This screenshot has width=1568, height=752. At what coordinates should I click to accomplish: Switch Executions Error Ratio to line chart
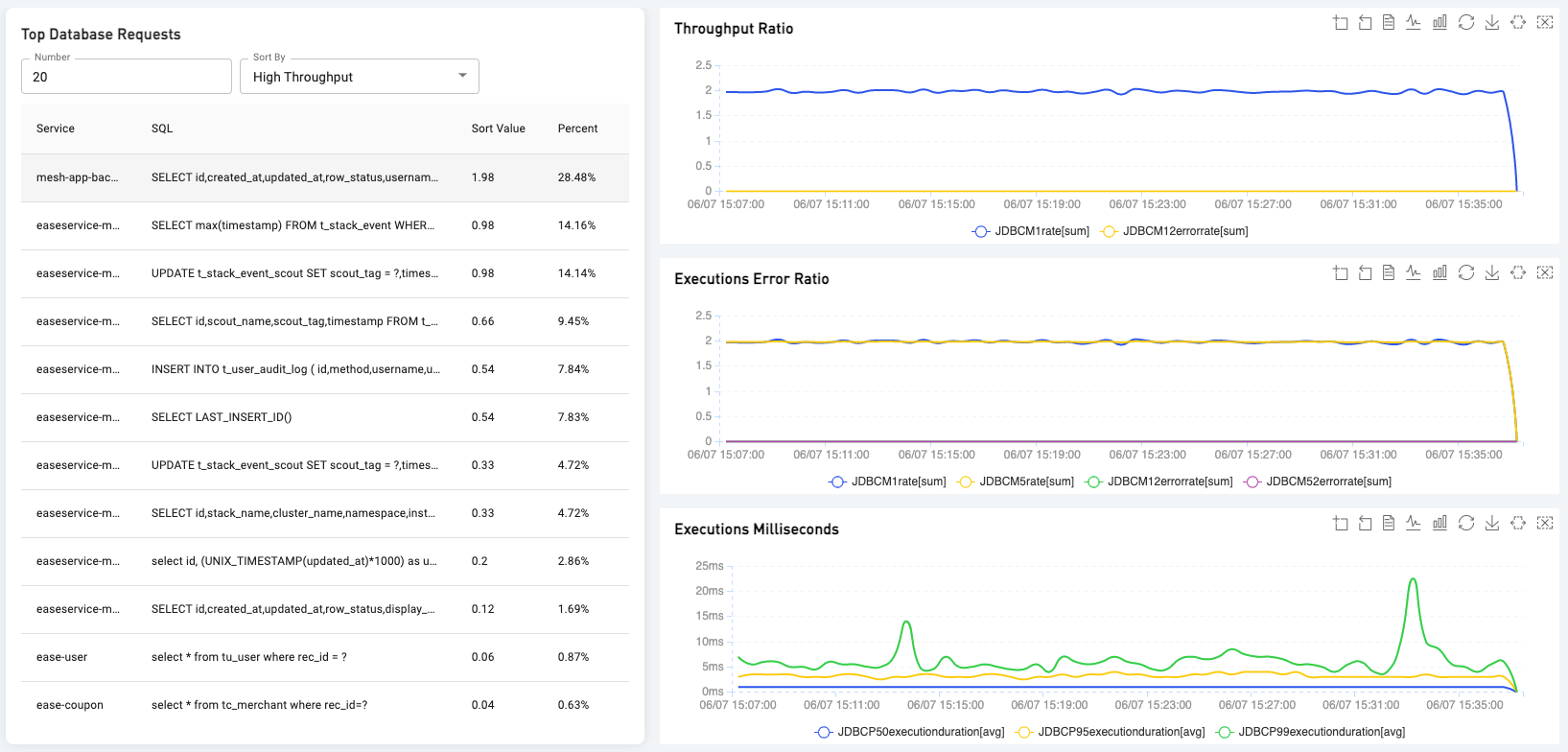(x=1414, y=272)
